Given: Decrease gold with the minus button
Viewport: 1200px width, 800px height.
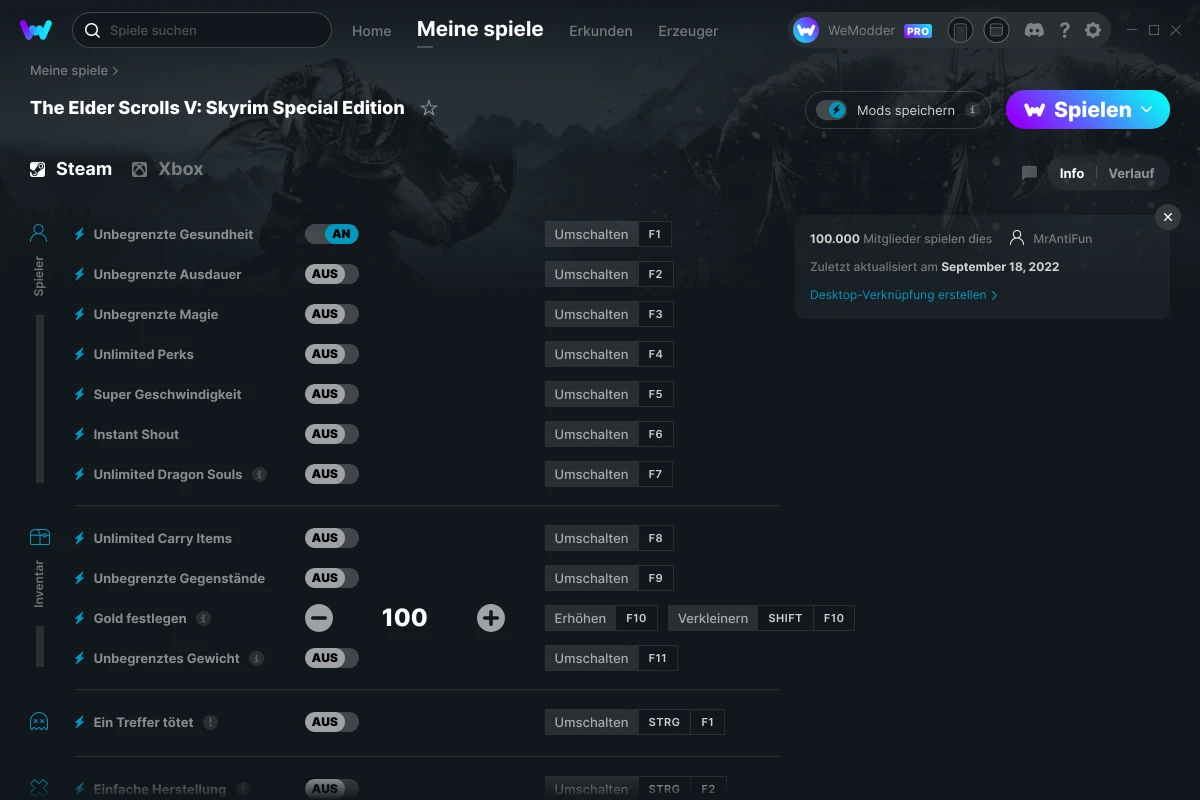Looking at the screenshot, I should tap(319, 618).
